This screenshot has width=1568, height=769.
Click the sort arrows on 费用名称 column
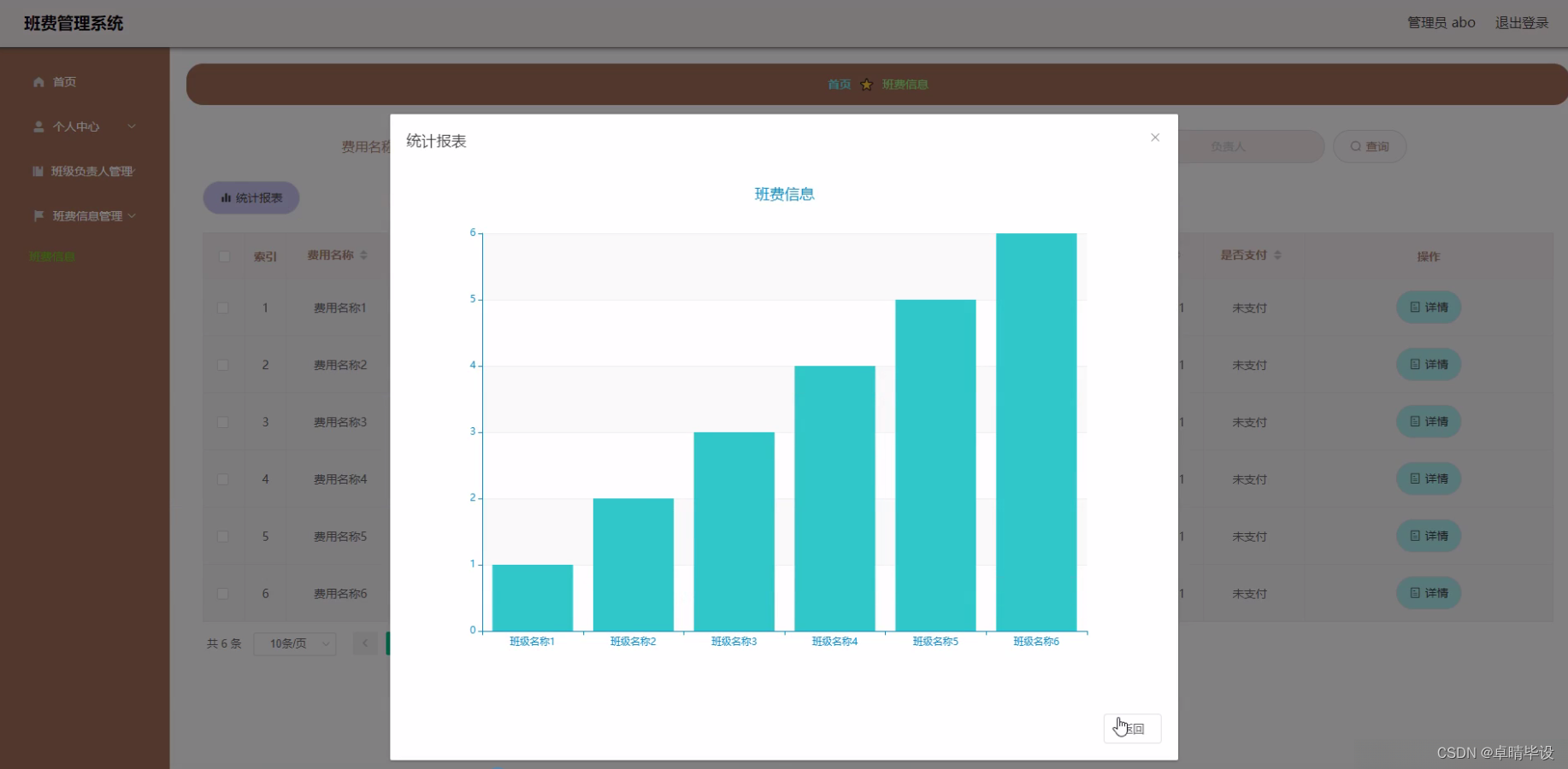[x=363, y=255]
